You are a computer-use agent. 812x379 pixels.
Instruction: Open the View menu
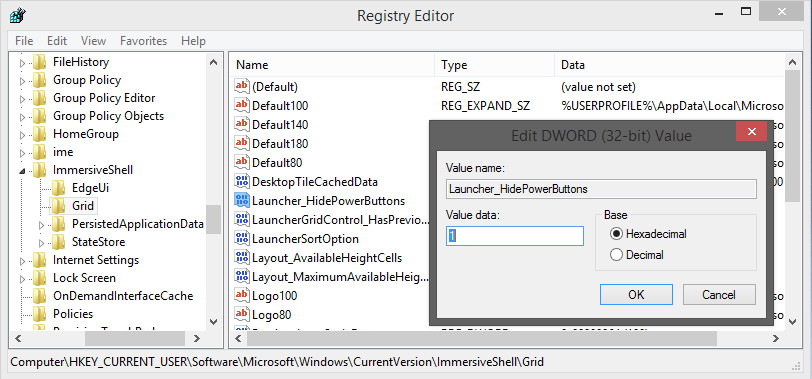[x=93, y=41]
